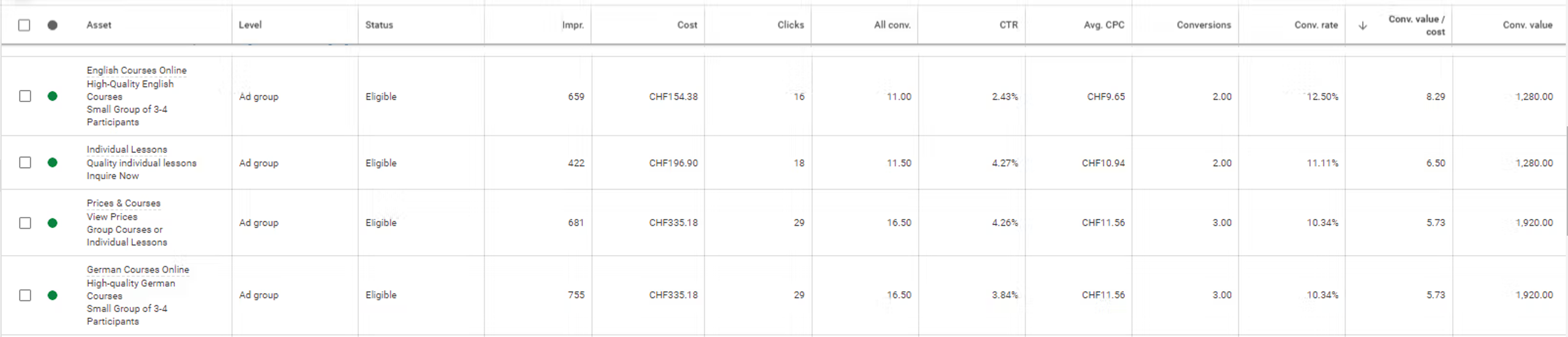Click the Avg. CPC column header
The width and height of the screenshot is (1568, 337).
click(1104, 25)
